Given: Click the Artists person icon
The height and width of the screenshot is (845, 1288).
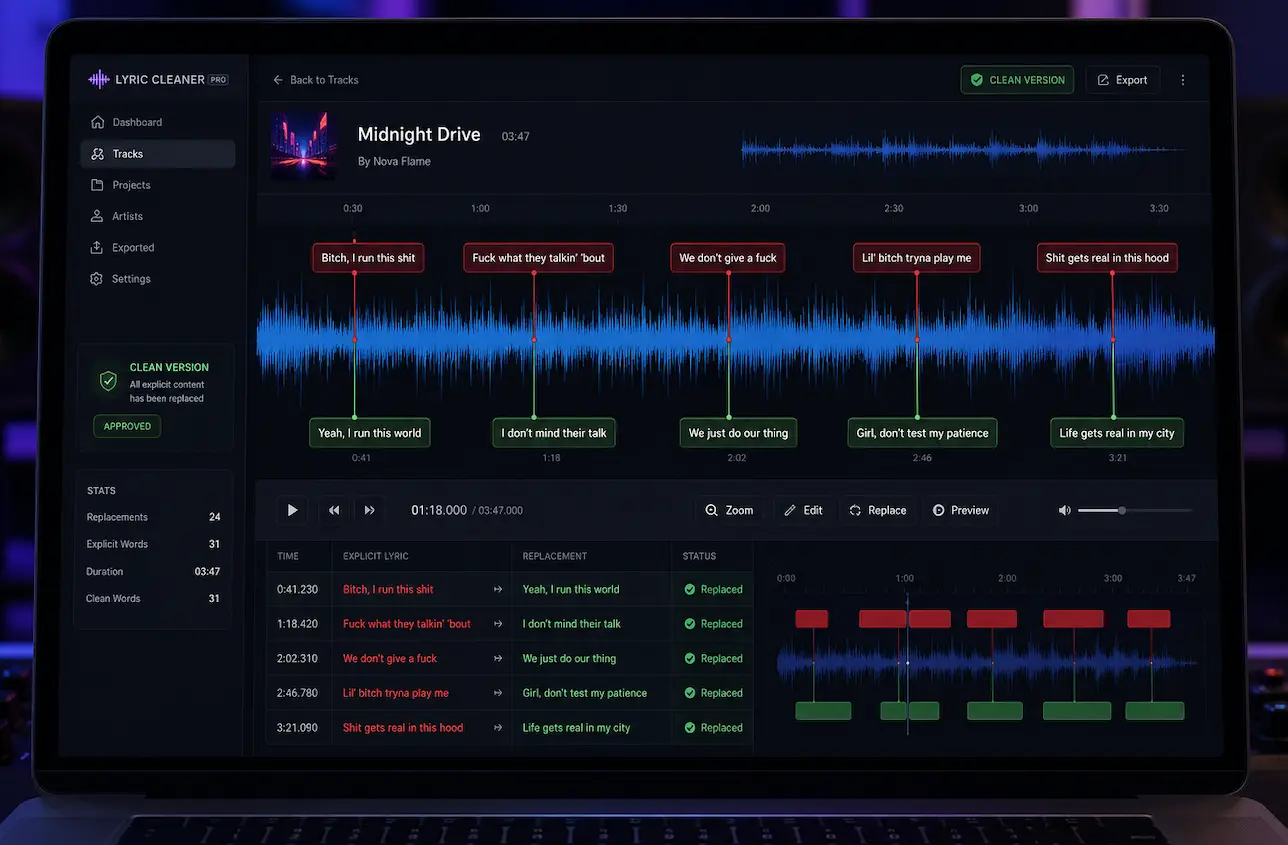Looking at the screenshot, I should 97,216.
